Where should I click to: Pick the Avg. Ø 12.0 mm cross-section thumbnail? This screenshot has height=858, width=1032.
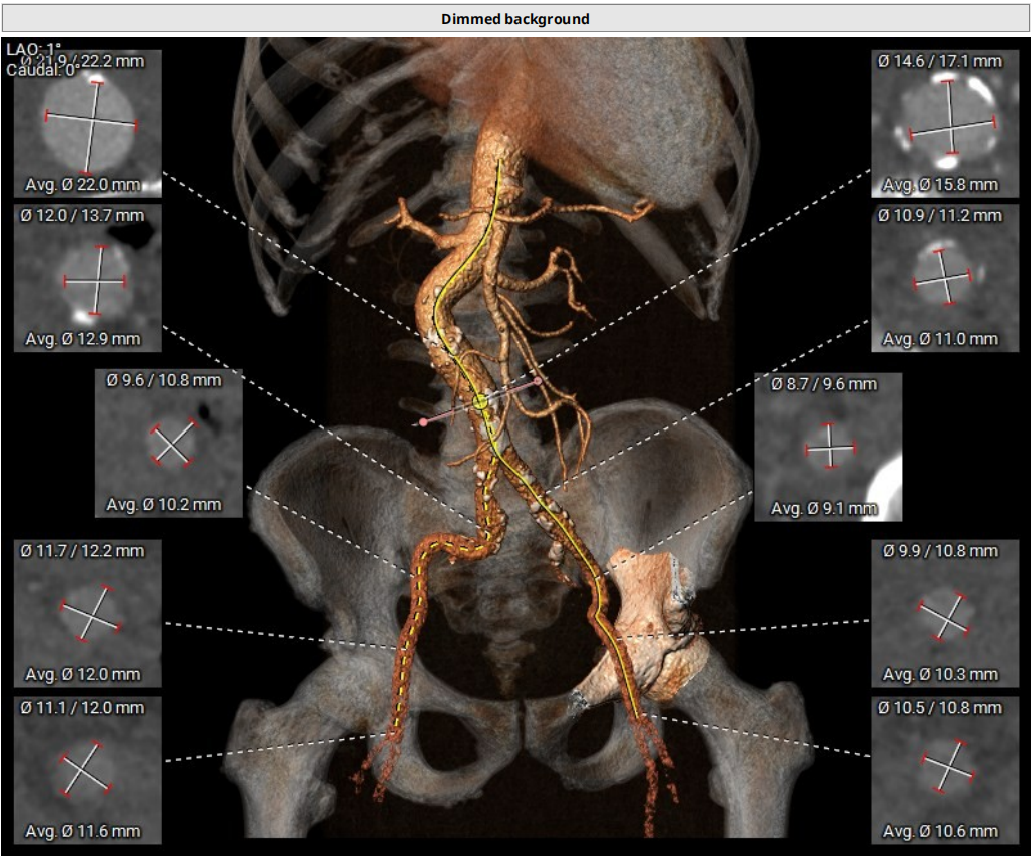89,614
